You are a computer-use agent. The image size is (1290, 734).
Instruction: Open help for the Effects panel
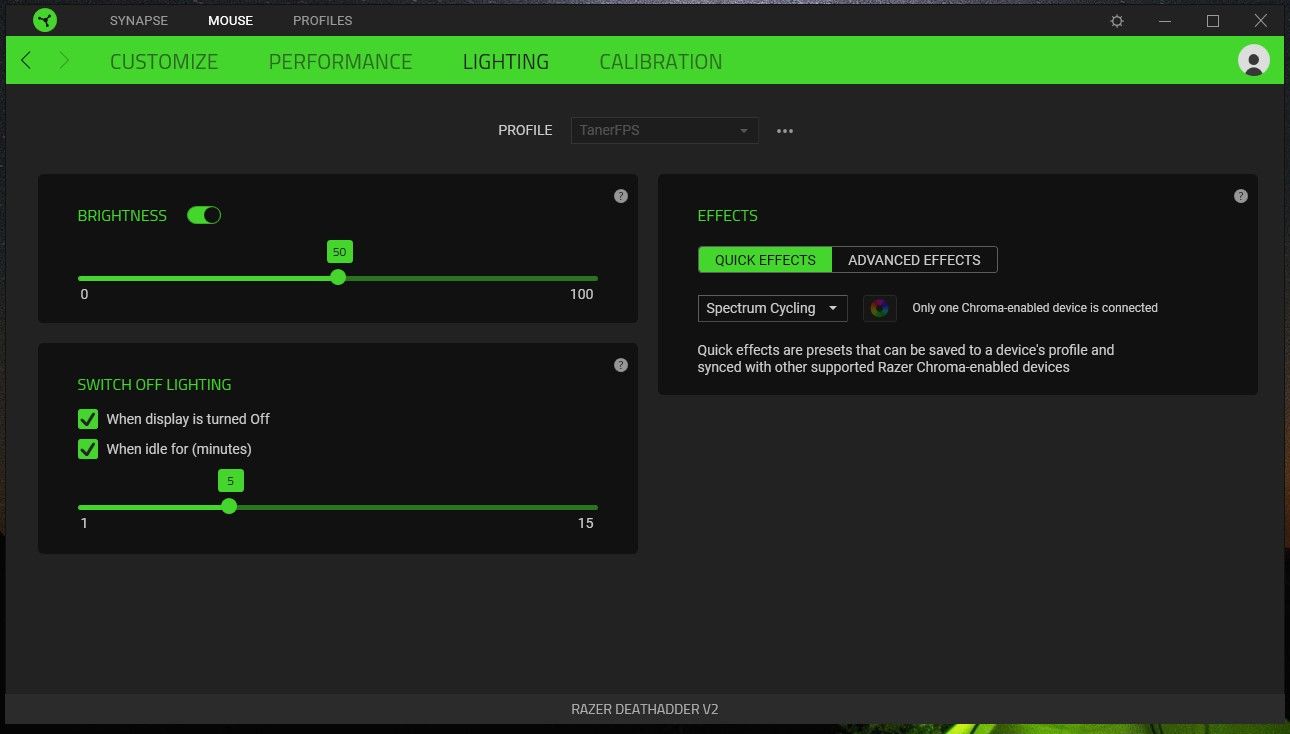[1241, 196]
